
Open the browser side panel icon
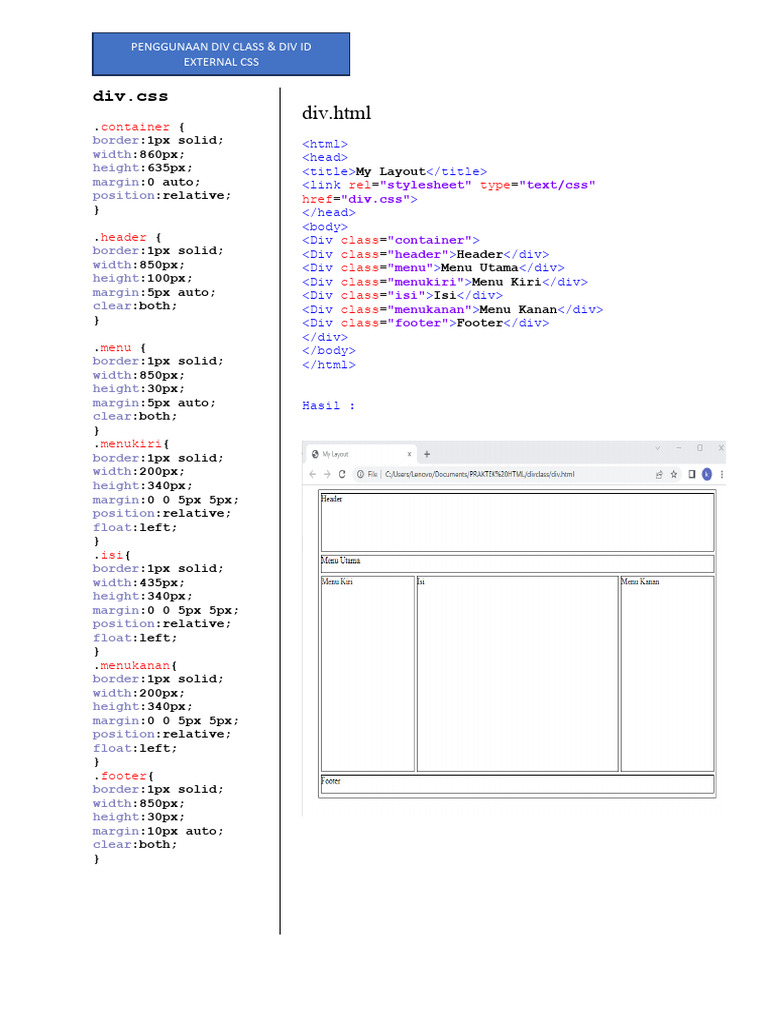click(691, 474)
